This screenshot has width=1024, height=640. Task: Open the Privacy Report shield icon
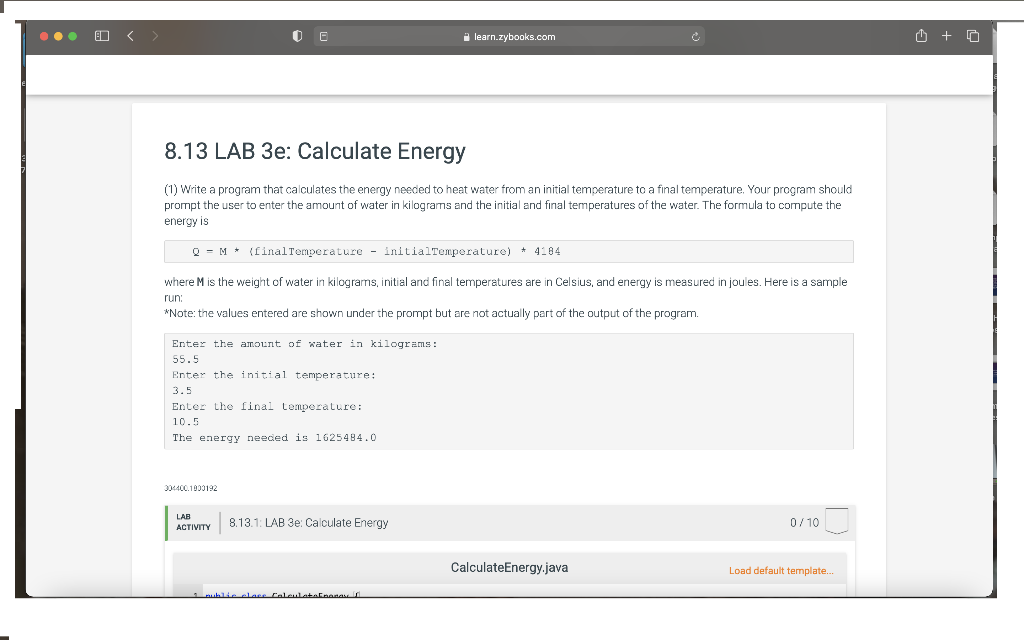[297, 35]
